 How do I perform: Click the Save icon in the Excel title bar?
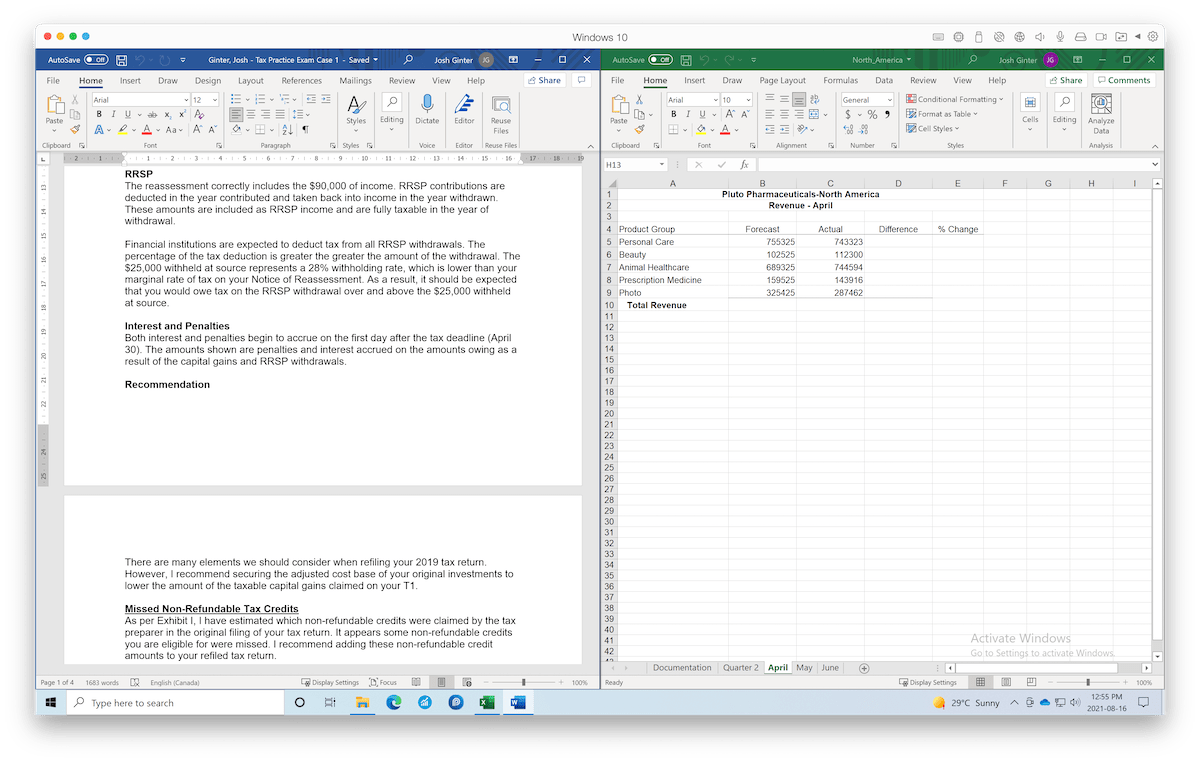[685, 60]
